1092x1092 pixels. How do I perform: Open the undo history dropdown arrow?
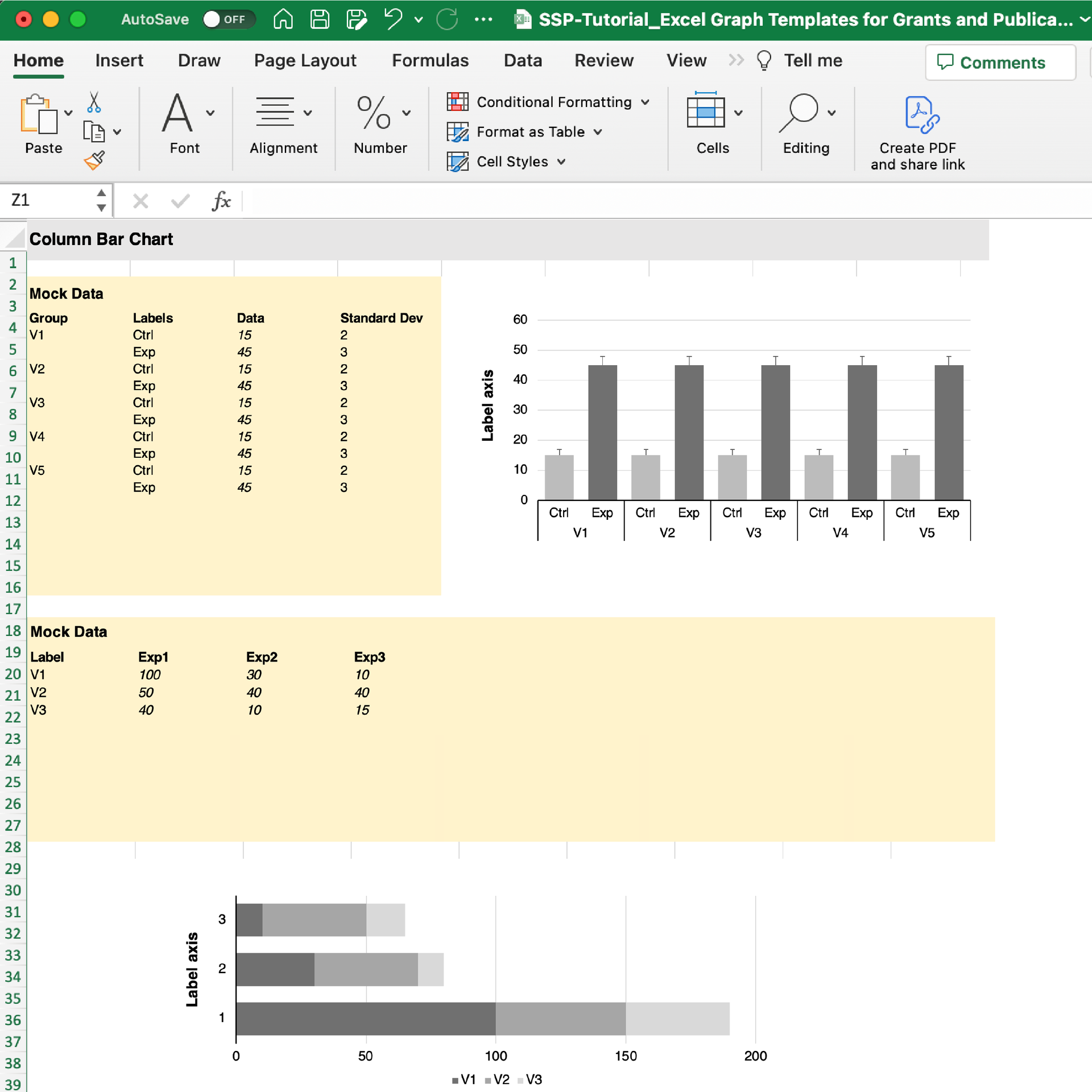coord(419,19)
